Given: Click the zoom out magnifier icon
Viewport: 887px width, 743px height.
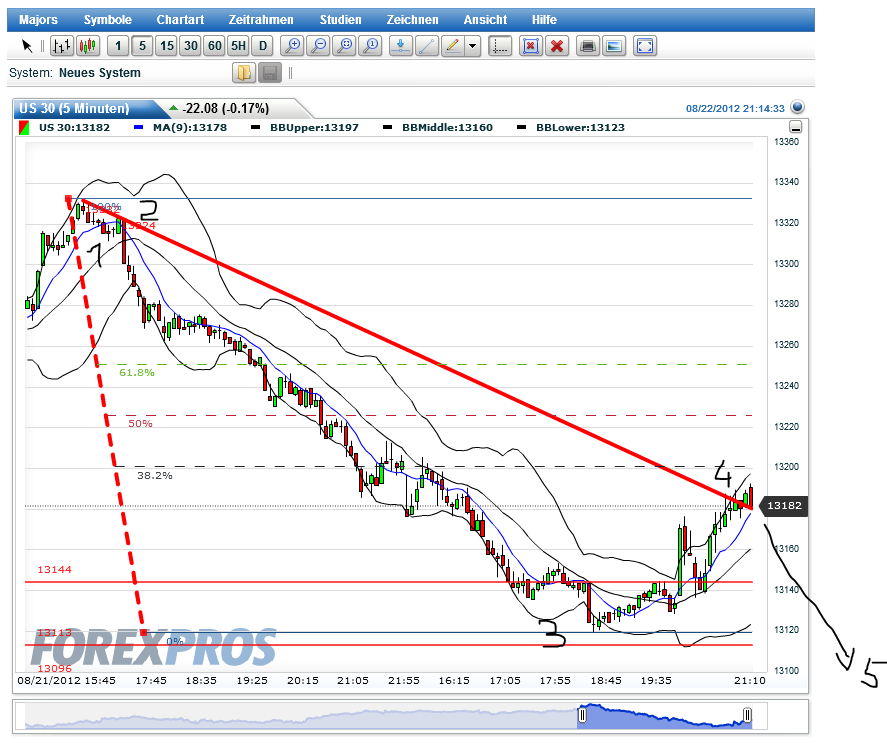Looking at the screenshot, I should 319,46.
